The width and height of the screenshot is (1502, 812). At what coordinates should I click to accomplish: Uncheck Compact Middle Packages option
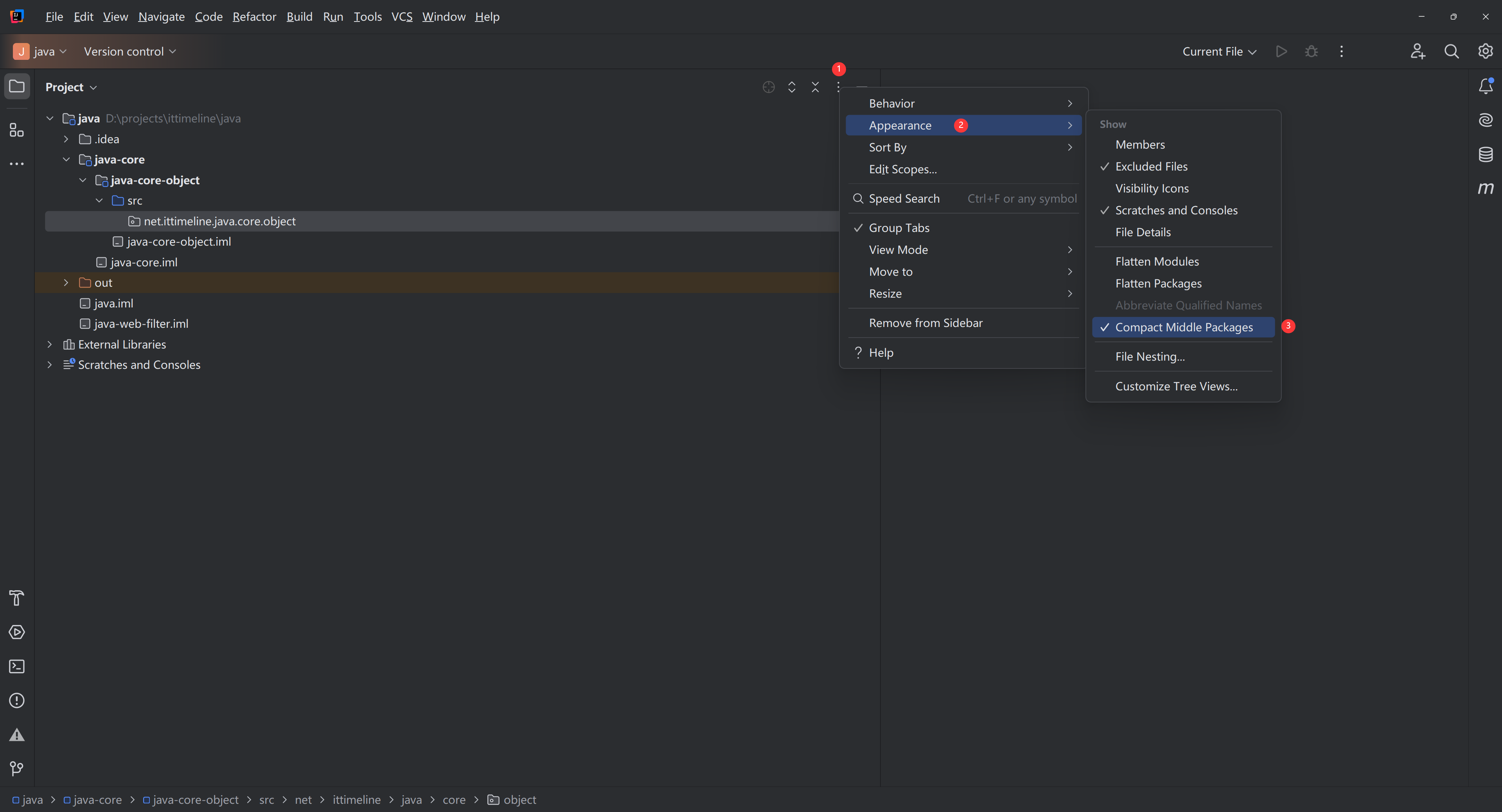[x=1183, y=328]
